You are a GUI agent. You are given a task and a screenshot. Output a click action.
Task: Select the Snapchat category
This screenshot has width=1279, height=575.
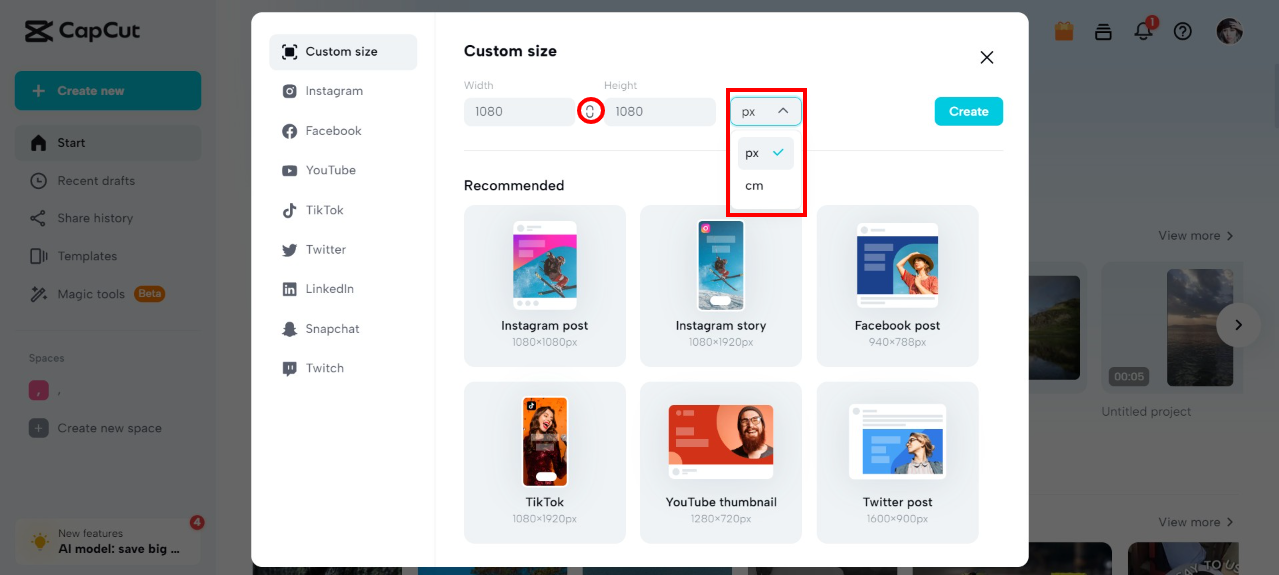tap(343, 329)
